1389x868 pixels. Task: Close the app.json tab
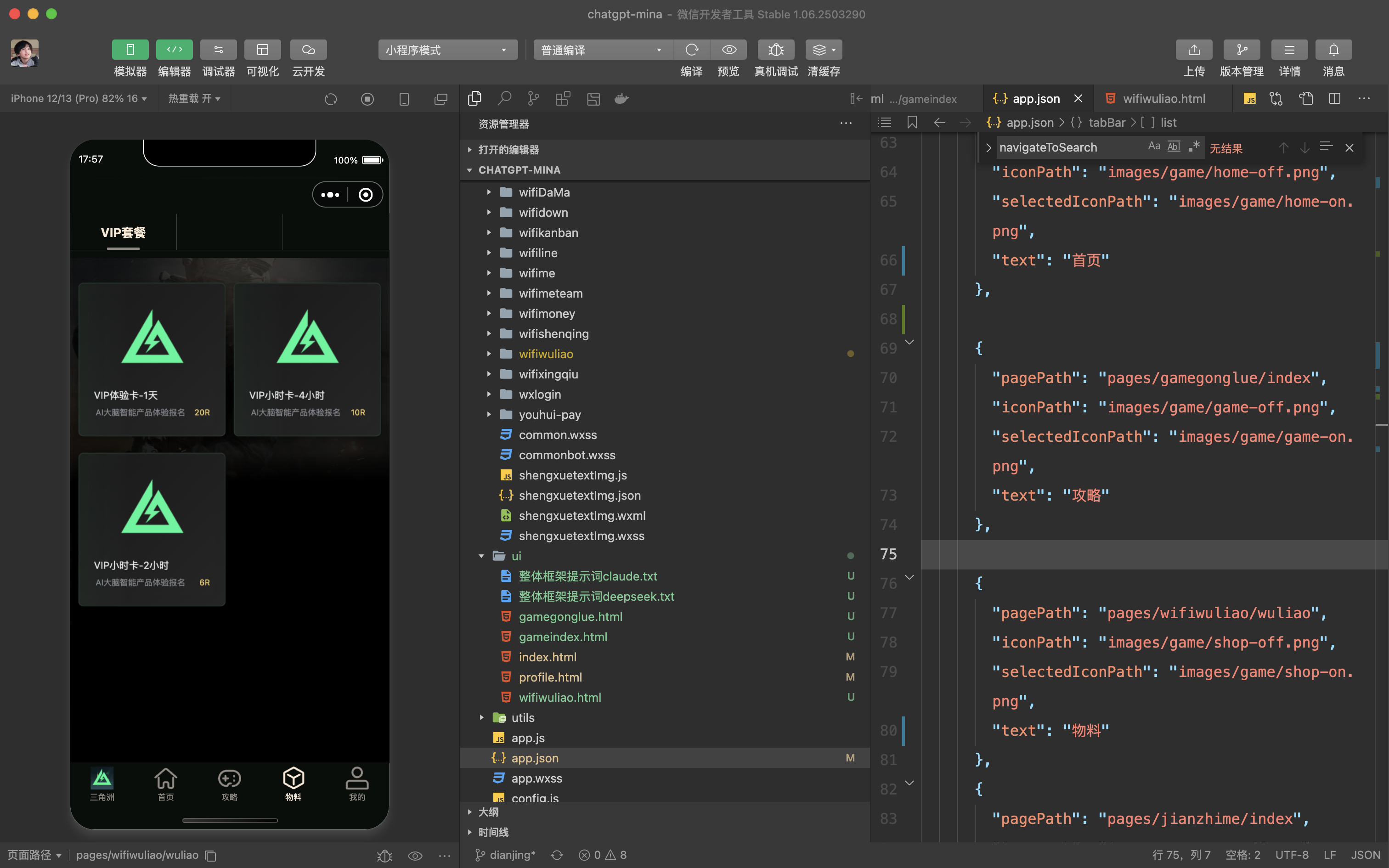[1078, 99]
